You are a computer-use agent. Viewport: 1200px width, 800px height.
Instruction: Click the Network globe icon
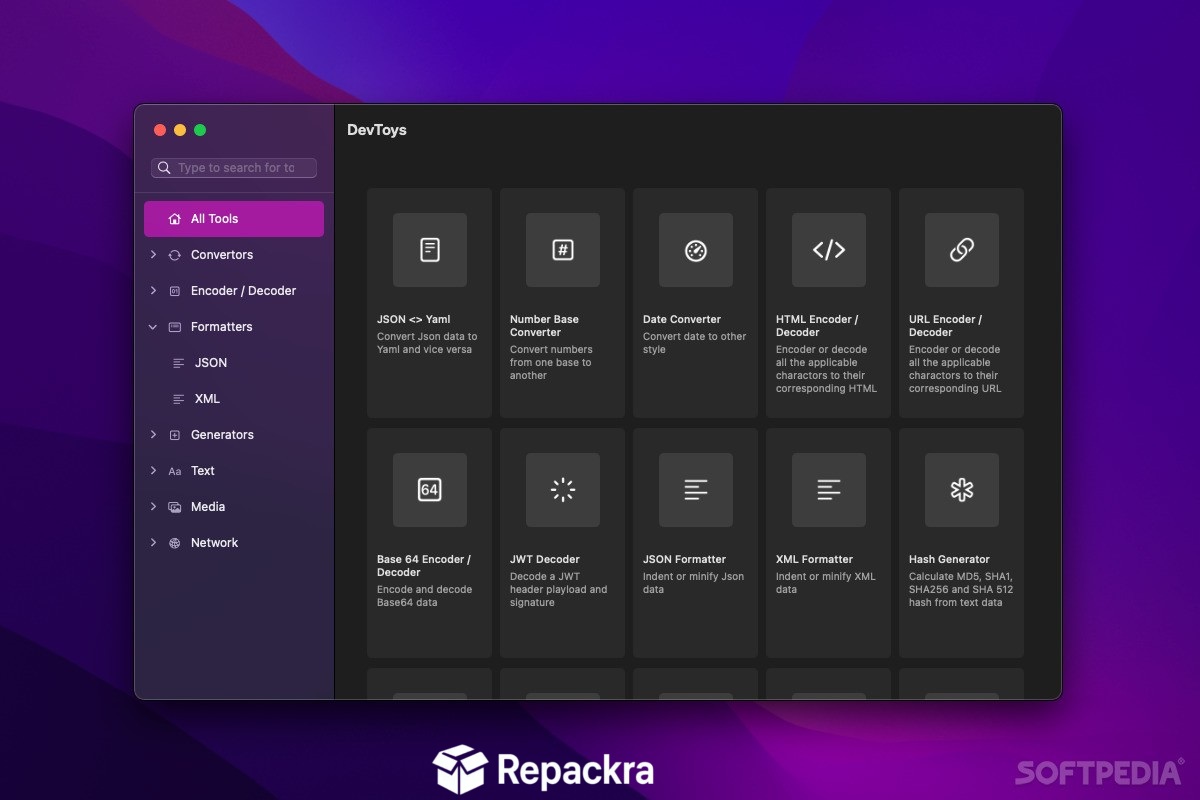[x=175, y=543]
